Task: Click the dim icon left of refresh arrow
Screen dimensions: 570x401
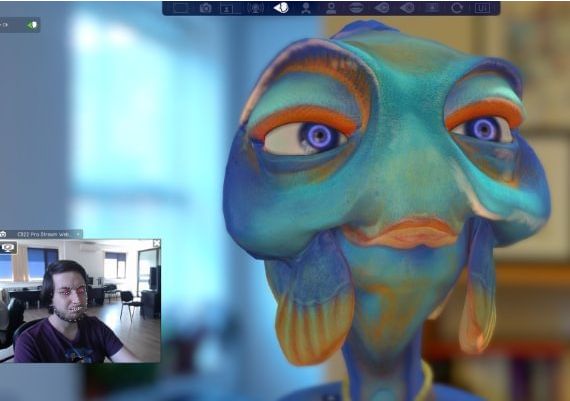Action: pos(432,8)
